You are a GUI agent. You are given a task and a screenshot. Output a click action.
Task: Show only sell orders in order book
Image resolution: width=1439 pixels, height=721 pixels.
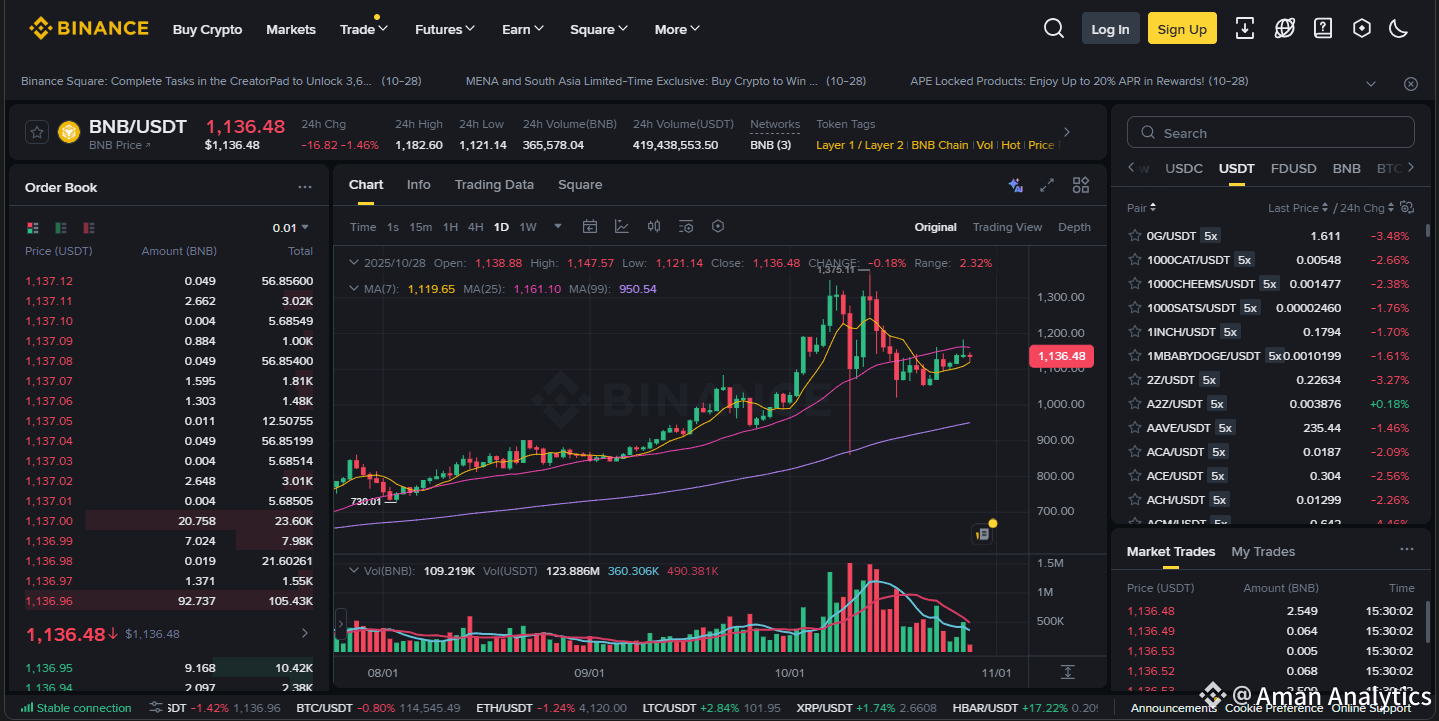click(x=89, y=228)
